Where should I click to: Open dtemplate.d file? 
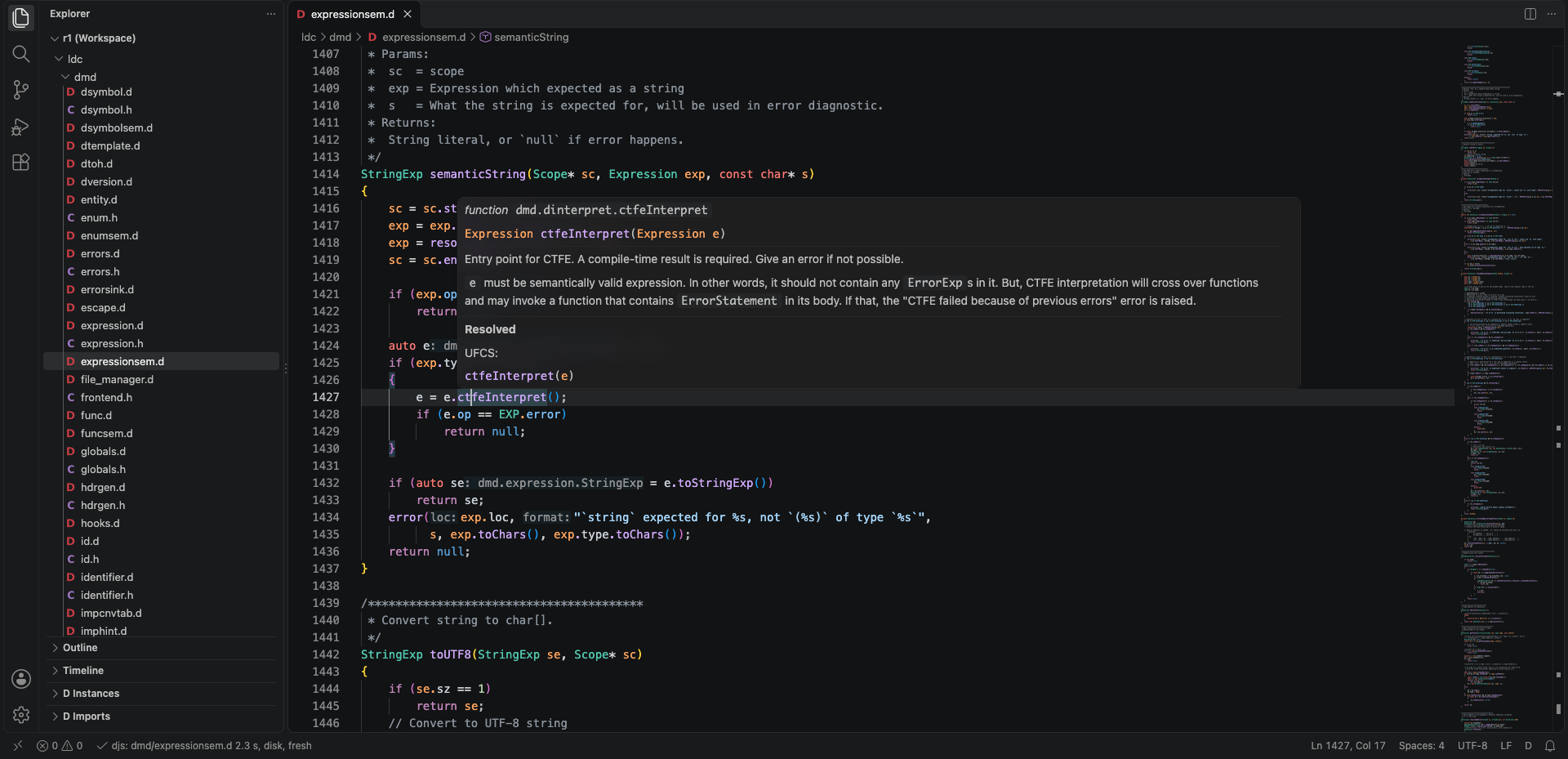[110, 146]
